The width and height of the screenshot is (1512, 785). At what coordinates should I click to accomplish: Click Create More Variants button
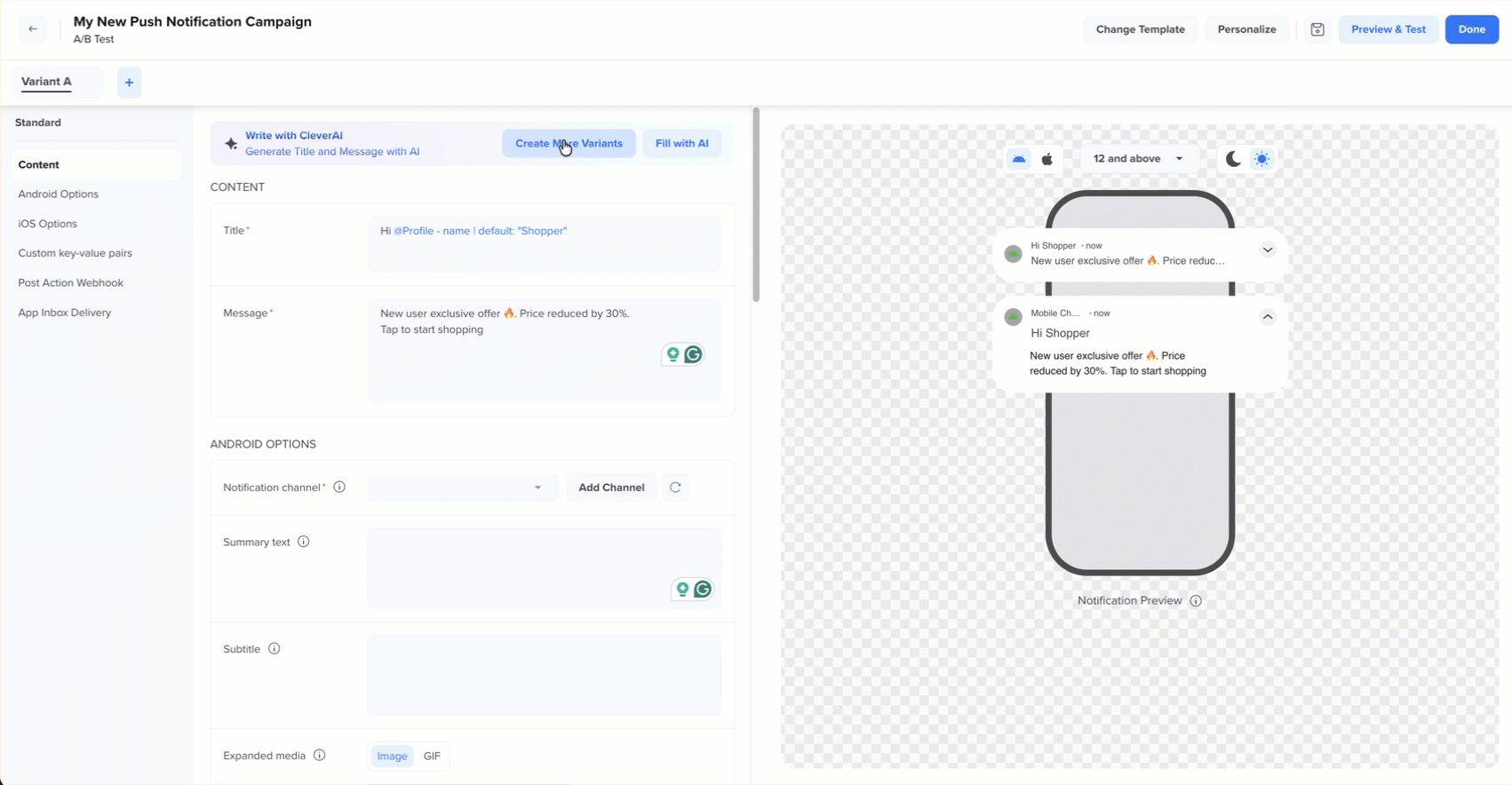point(569,144)
